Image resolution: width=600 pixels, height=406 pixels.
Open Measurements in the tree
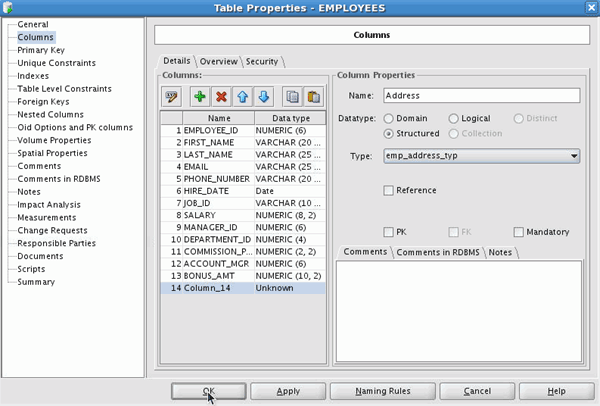click(x=47, y=218)
